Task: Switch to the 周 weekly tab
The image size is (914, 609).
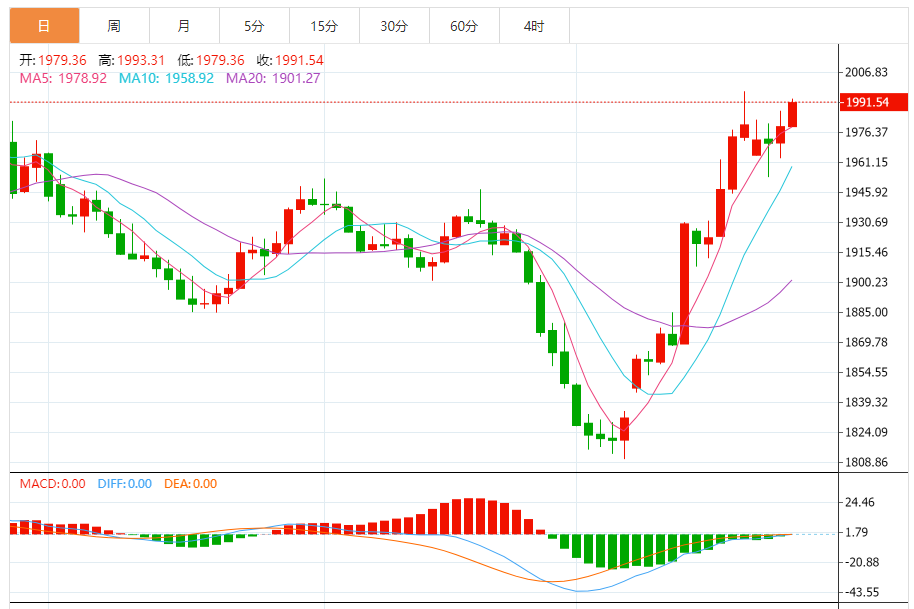Action: tap(114, 26)
